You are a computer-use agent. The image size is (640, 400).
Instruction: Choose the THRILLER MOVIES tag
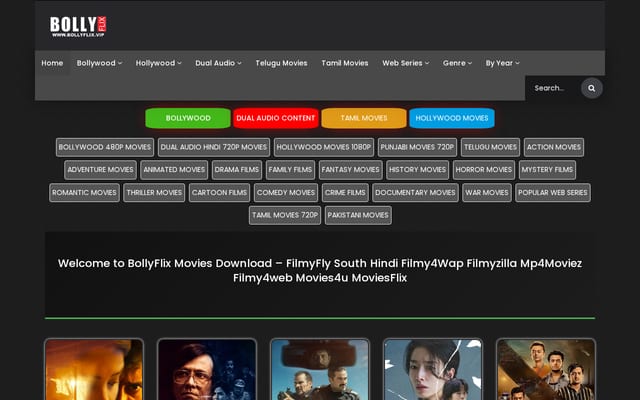[x=154, y=193]
